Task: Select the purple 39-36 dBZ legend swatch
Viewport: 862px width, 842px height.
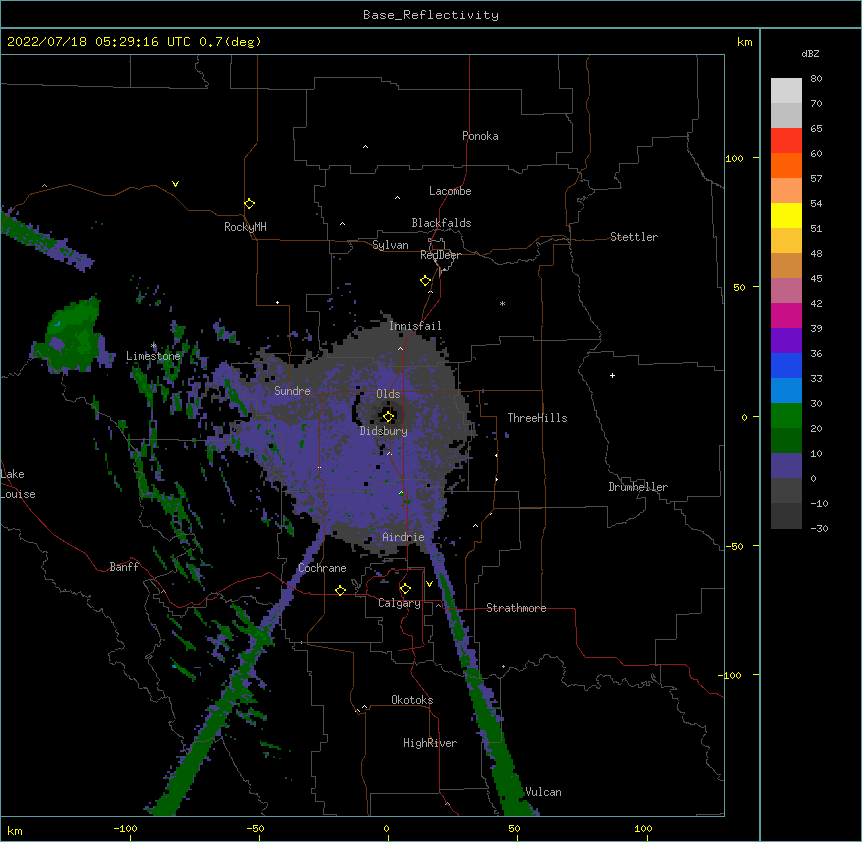Action: click(x=786, y=340)
